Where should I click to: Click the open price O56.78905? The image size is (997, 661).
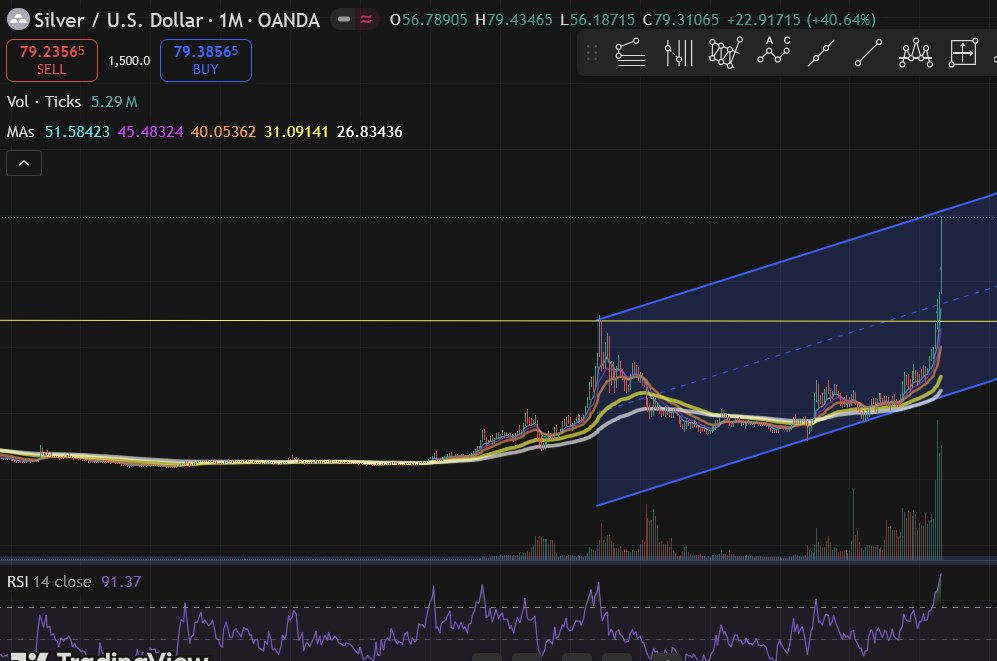tap(429, 20)
